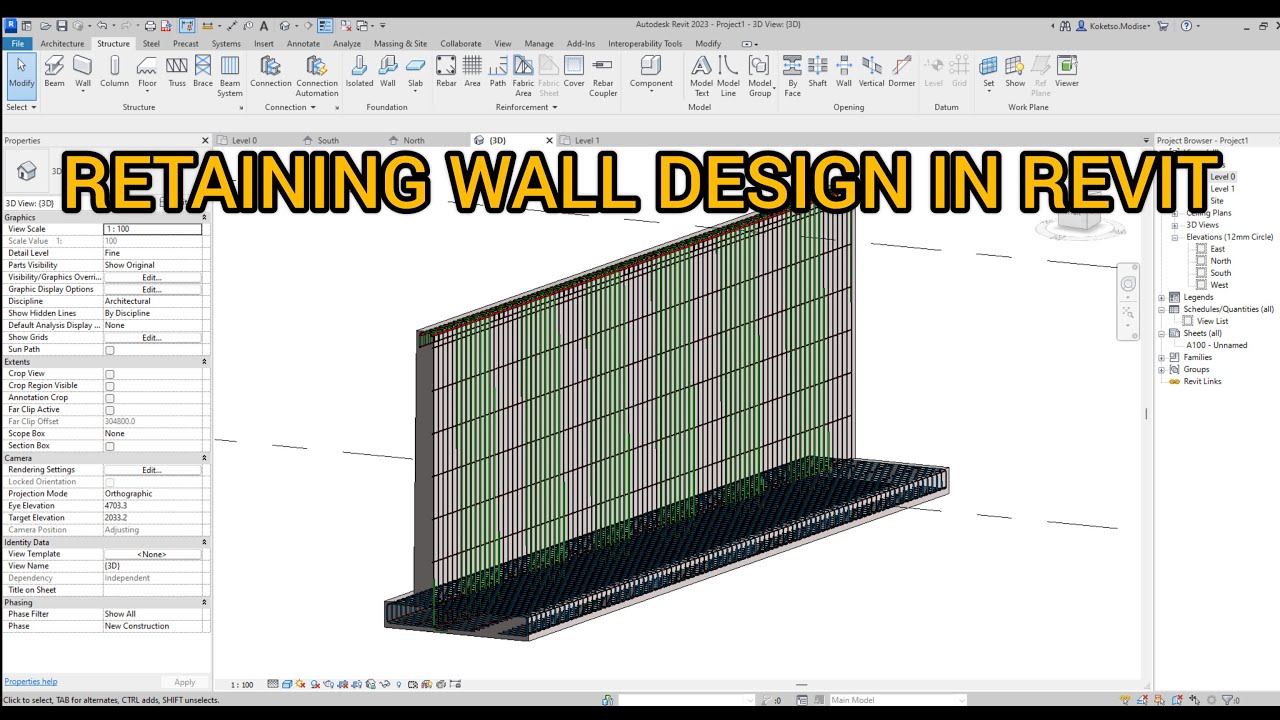Show the work plane
Screen dimensions: 1280x720
(x=1015, y=72)
